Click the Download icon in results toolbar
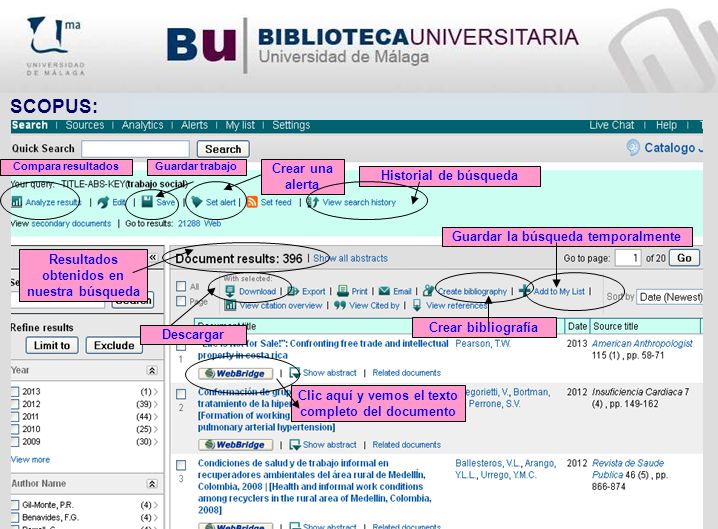The image size is (718, 529). pyautogui.click(x=230, y=291)
